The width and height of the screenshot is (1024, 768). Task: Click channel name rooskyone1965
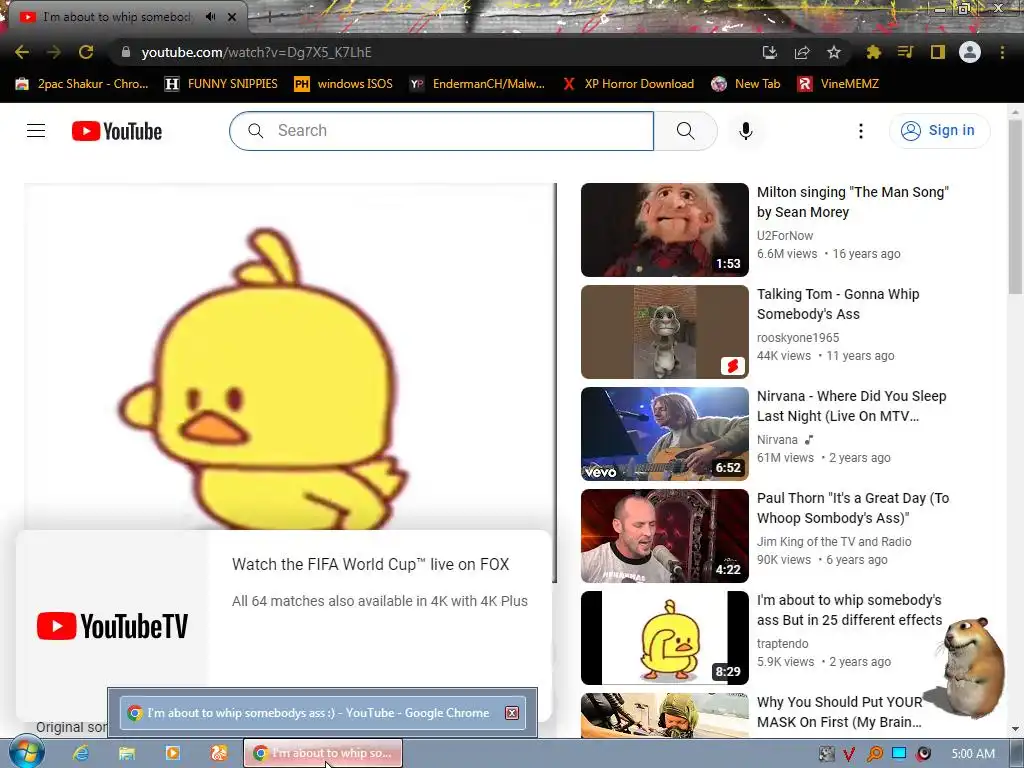click(798, 338)
